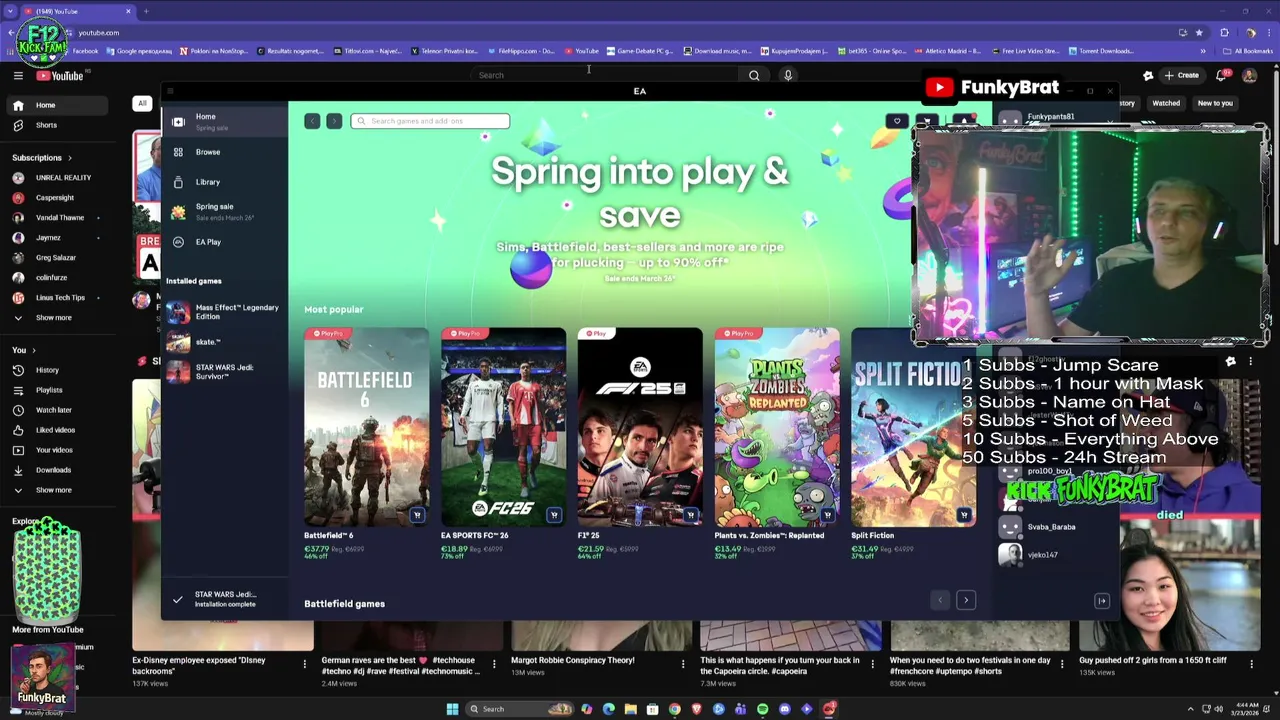Open options for two festivals video
The image size is (1280, 720).
pos(1062,663)
